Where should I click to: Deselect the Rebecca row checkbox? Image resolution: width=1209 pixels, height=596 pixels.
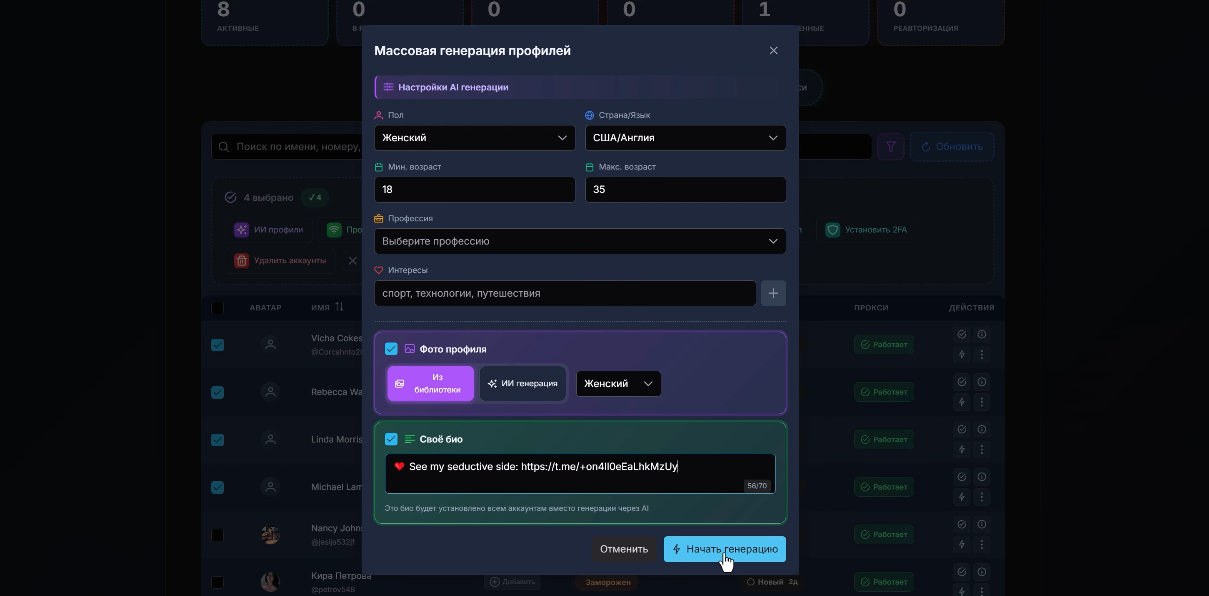coord(218,393)
